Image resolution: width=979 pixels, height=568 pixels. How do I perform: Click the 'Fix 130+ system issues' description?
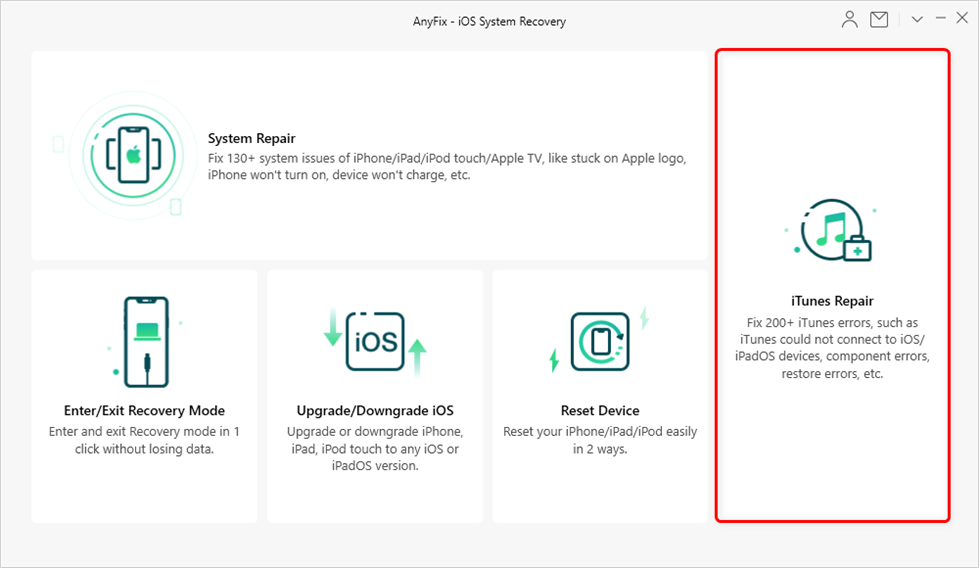[446, 166]
